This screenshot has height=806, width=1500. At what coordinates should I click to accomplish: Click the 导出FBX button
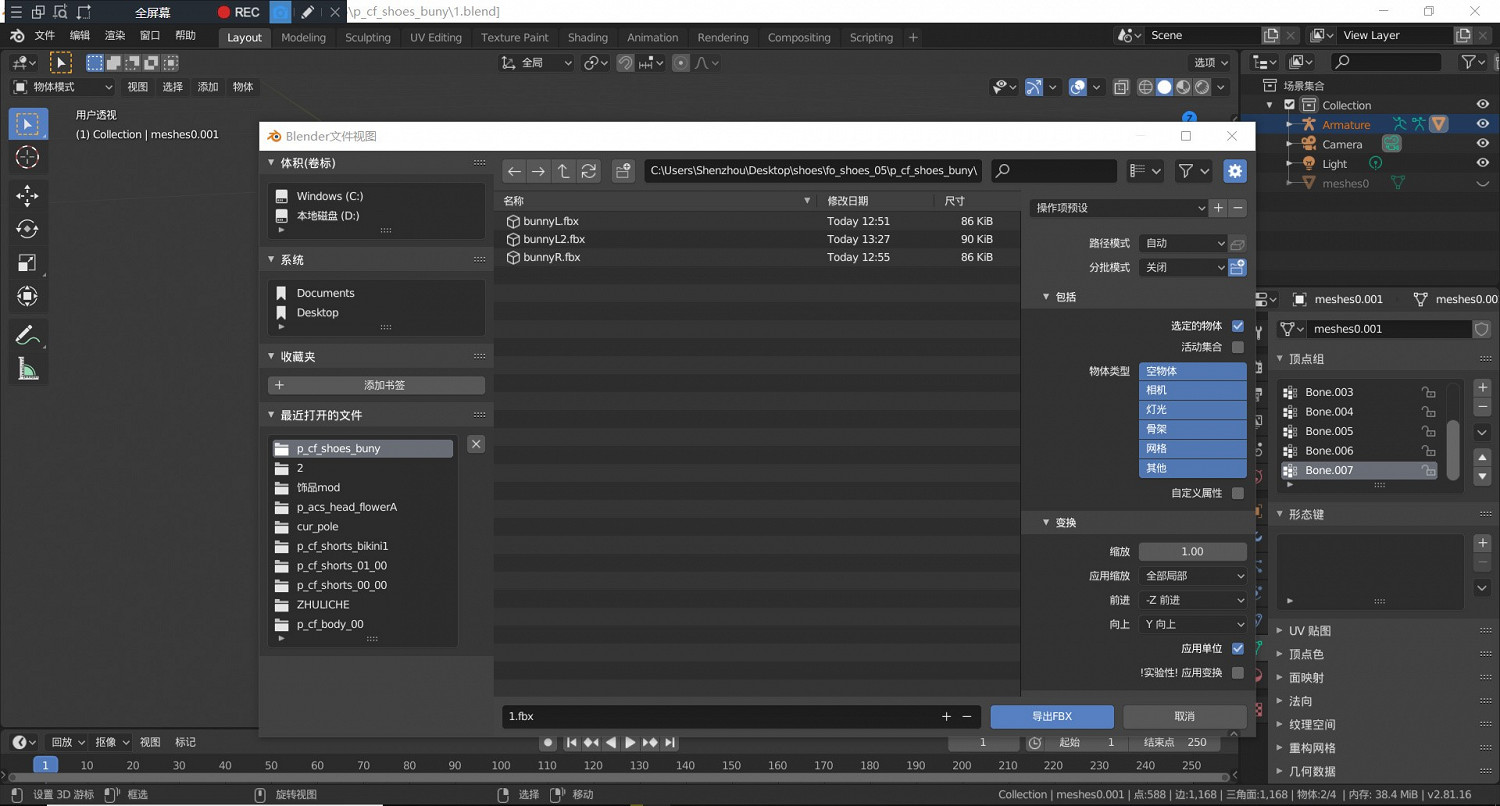[1052, 716]
